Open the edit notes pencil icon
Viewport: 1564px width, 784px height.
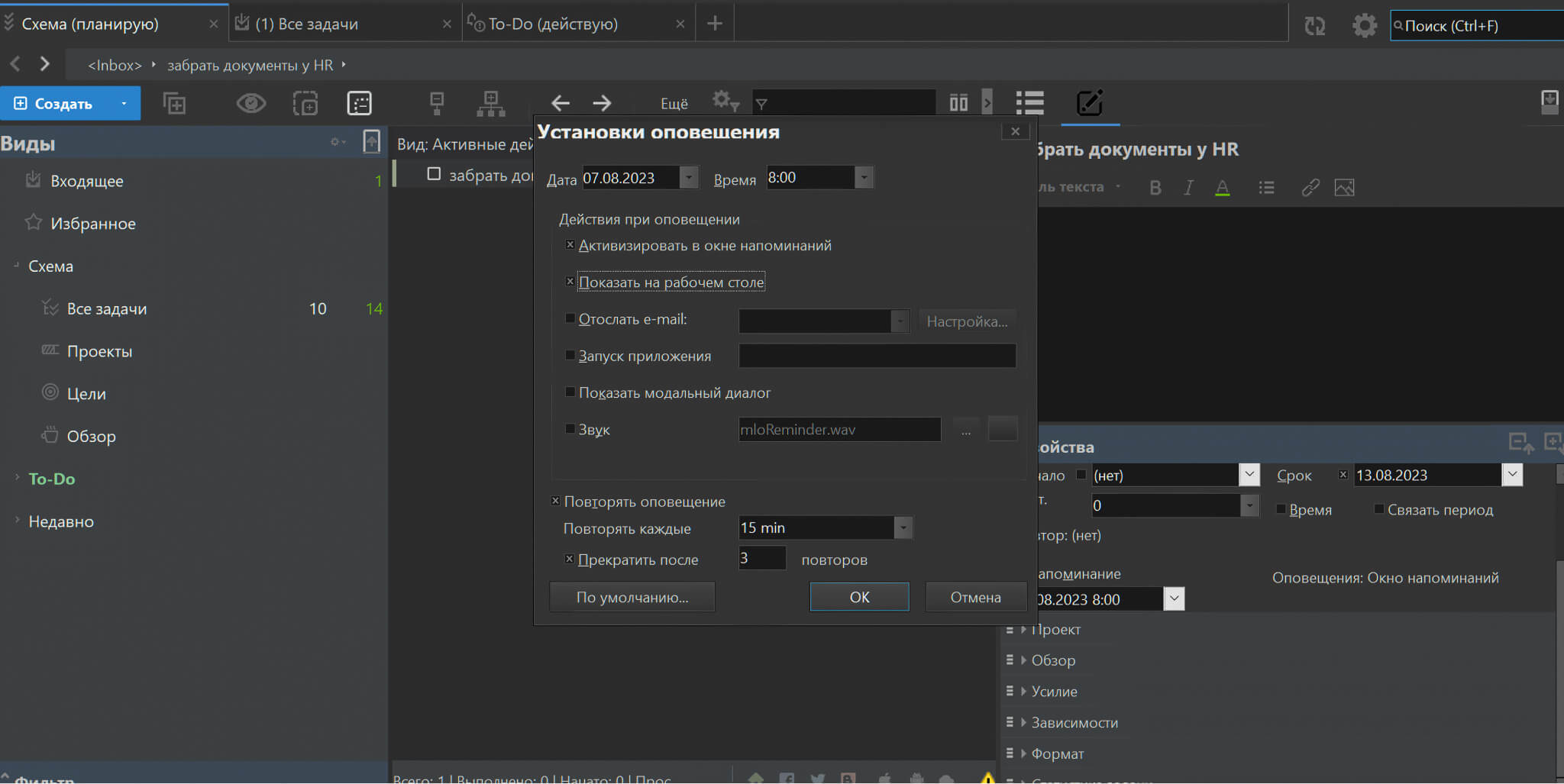(1089, 102)
